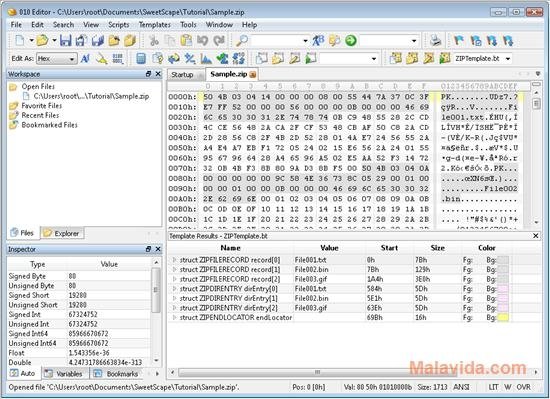The image size is (550, 399).
Task: Select the Signed Int value 67324752
Action: [83, 315]
